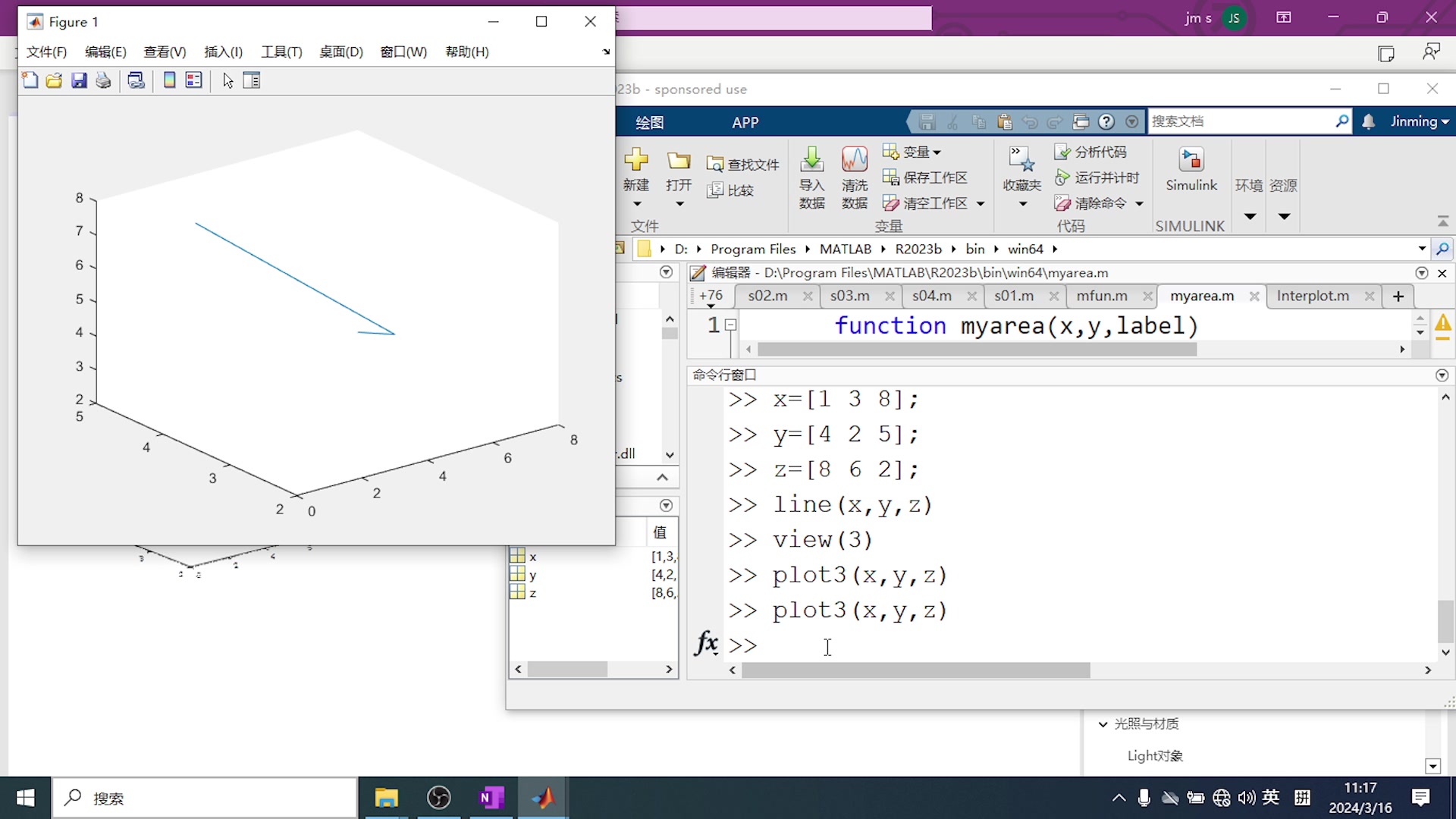Click the fx browse functions icon
The width and height of the screenshot is (1456, 819).
pyautogui.click(x=706, y=643)
